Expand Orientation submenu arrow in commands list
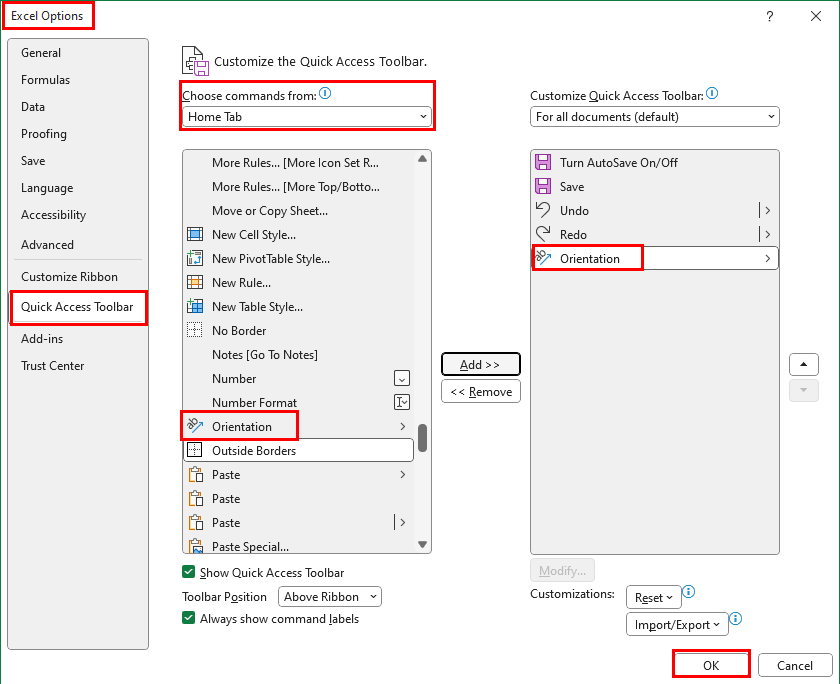The image size is (840, 684). click(x=403, y=426)
